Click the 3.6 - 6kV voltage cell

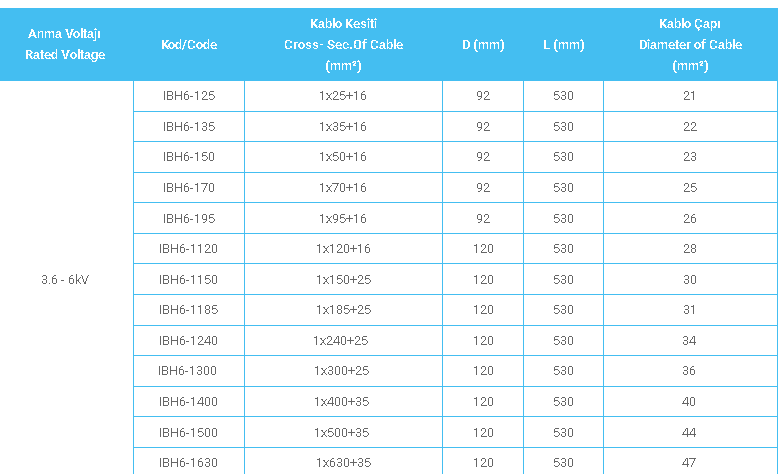[66, 280]
